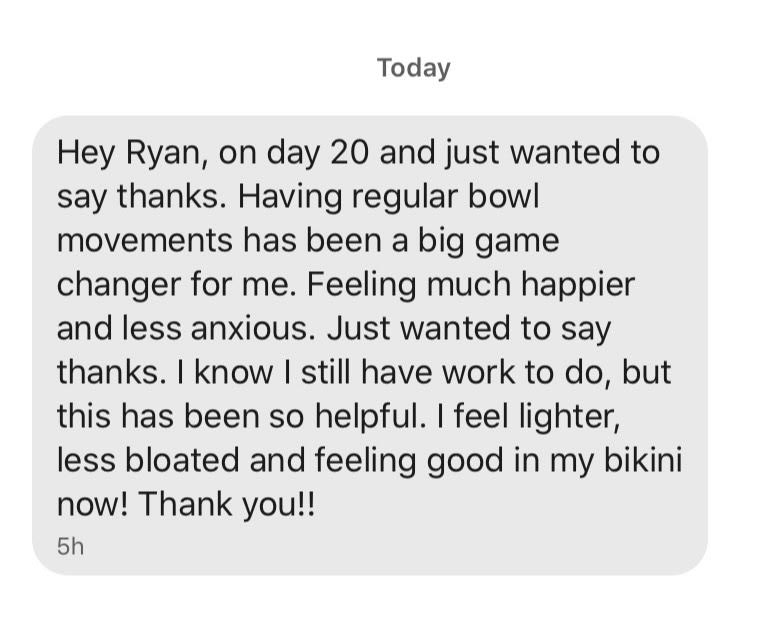The height and width of the screenshot is (633, 766).
Task: Click the word "helpful" in the message
Action: (x=367, y=417)
